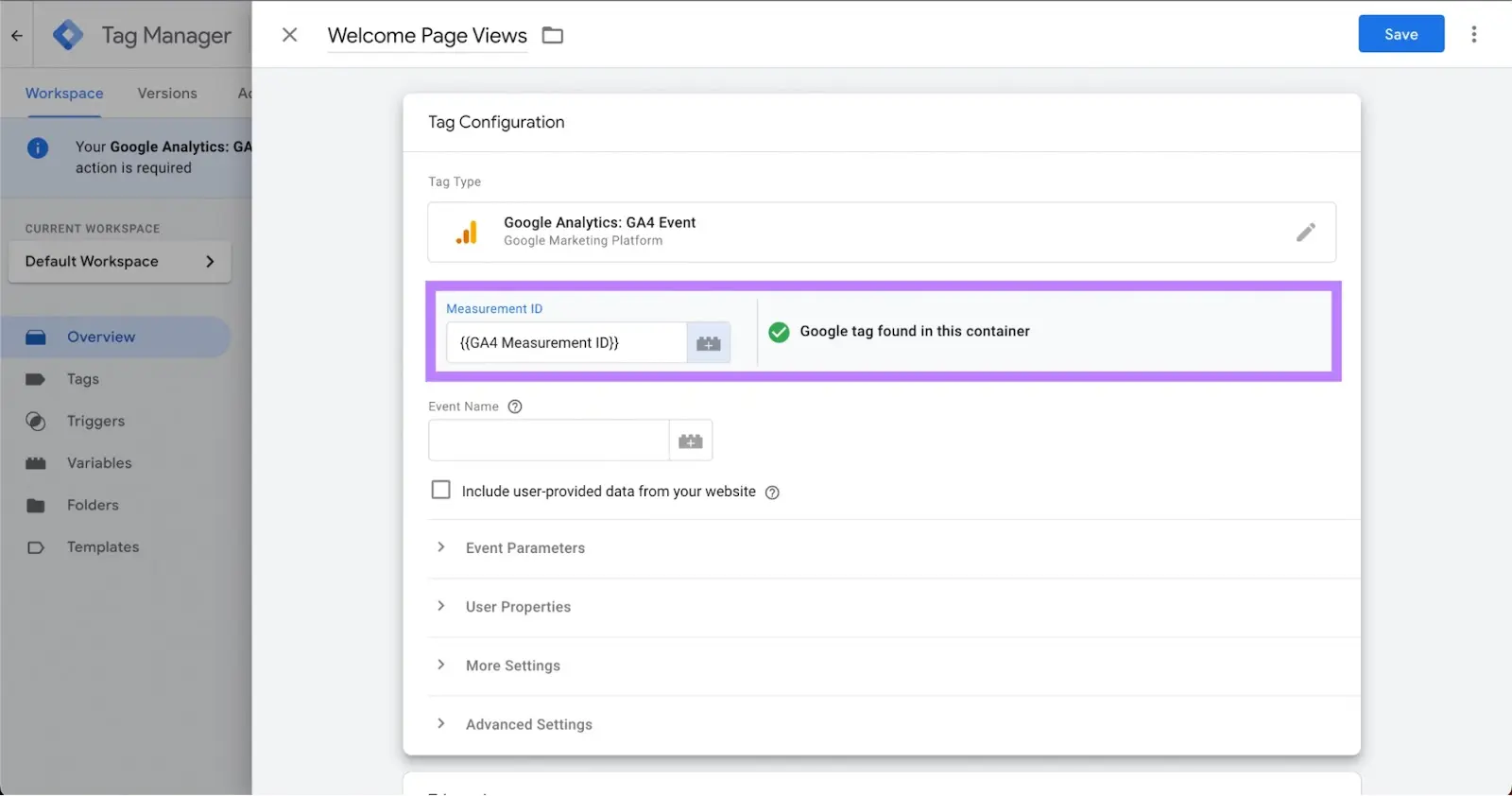Click the pencil icon to edit tag type
The width and height of the screenshot is (1512, 796).
point(1305,233)
